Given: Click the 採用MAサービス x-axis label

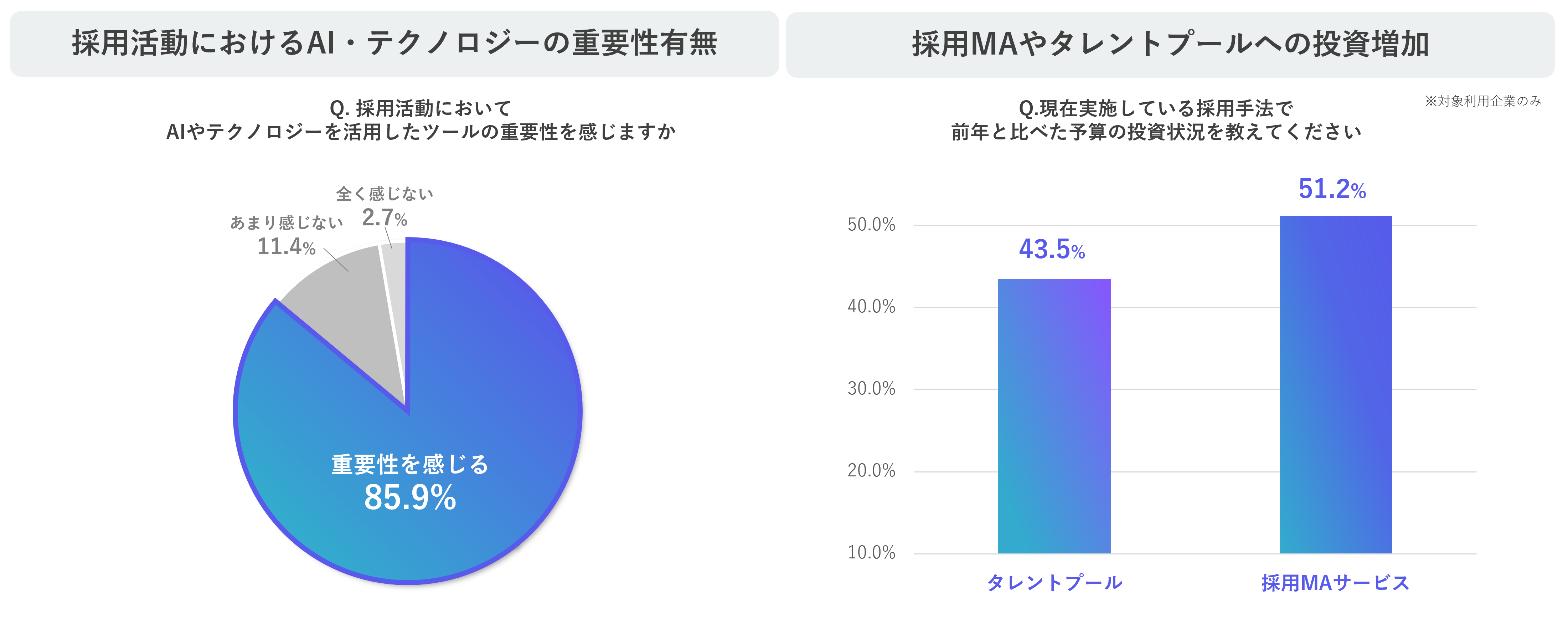Looking at the screenshot, I should point(1336,583).
